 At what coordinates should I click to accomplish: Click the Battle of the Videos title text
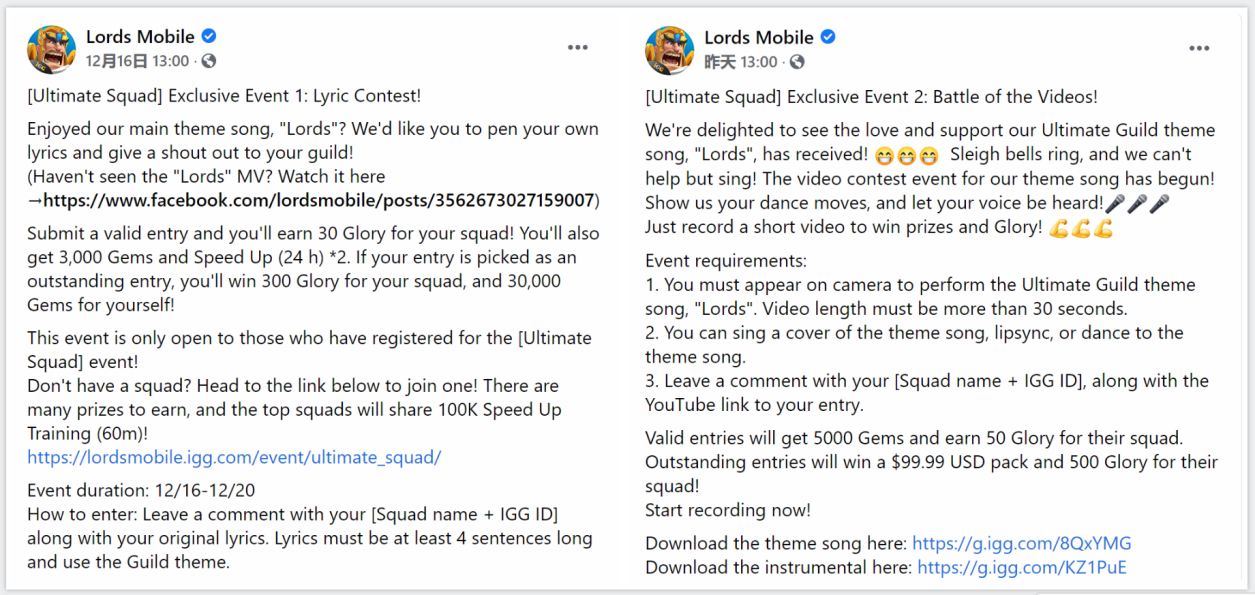coord(871,97)
